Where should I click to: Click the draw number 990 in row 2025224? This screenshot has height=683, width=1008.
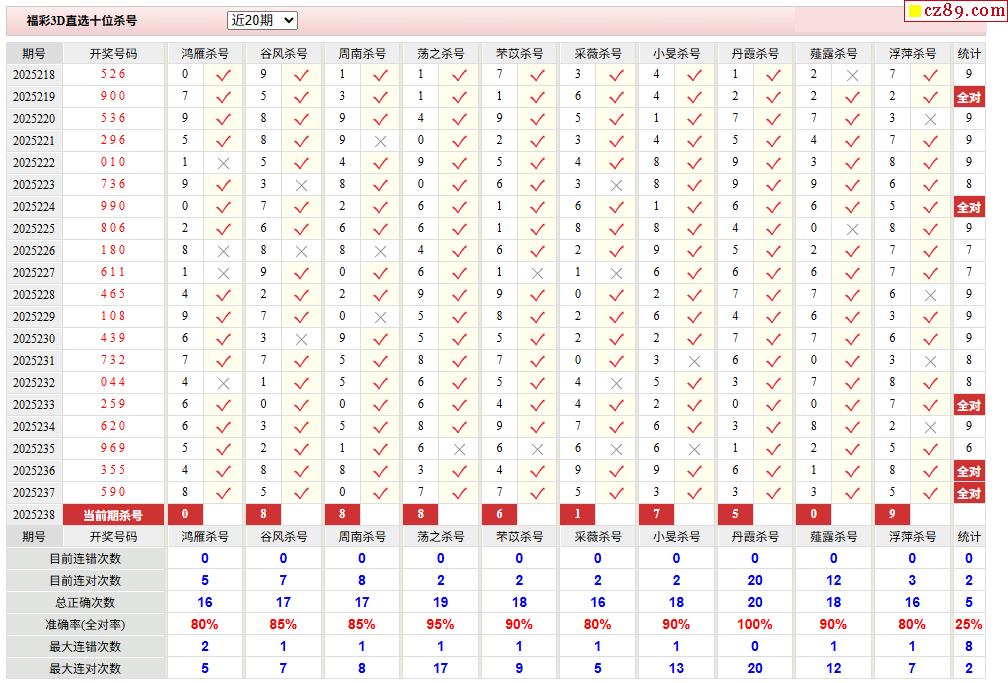113,206
